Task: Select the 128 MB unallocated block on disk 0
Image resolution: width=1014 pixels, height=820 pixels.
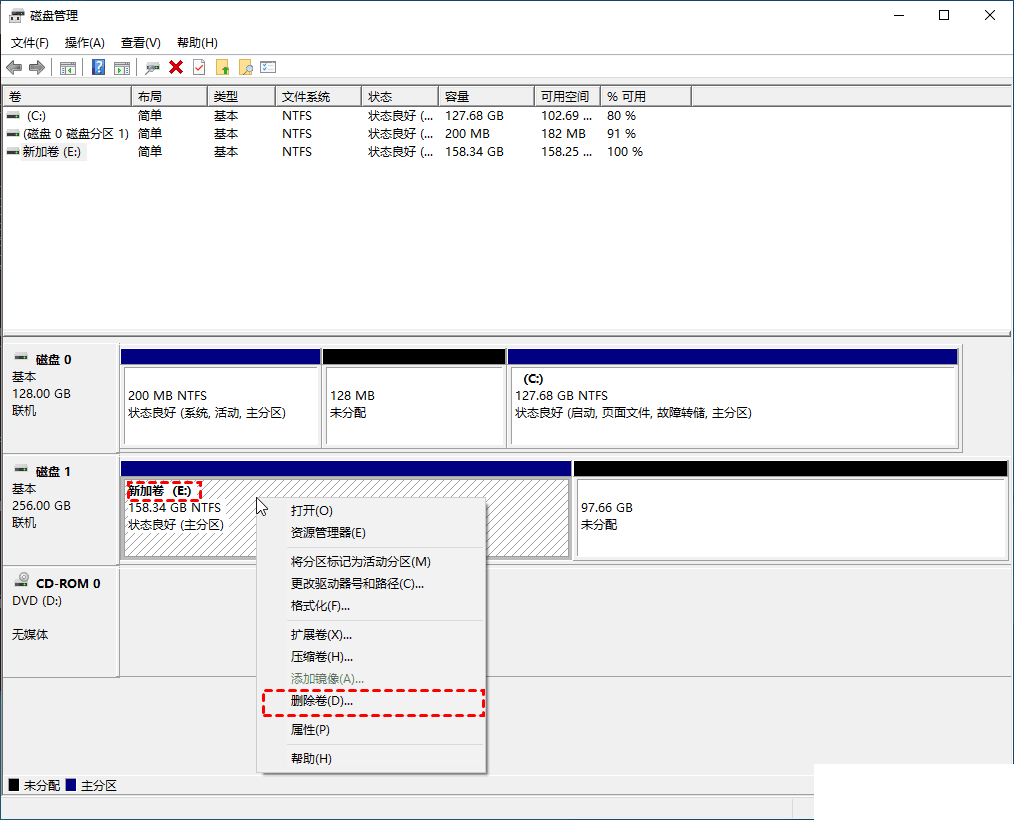Action: tap(414, 397)
